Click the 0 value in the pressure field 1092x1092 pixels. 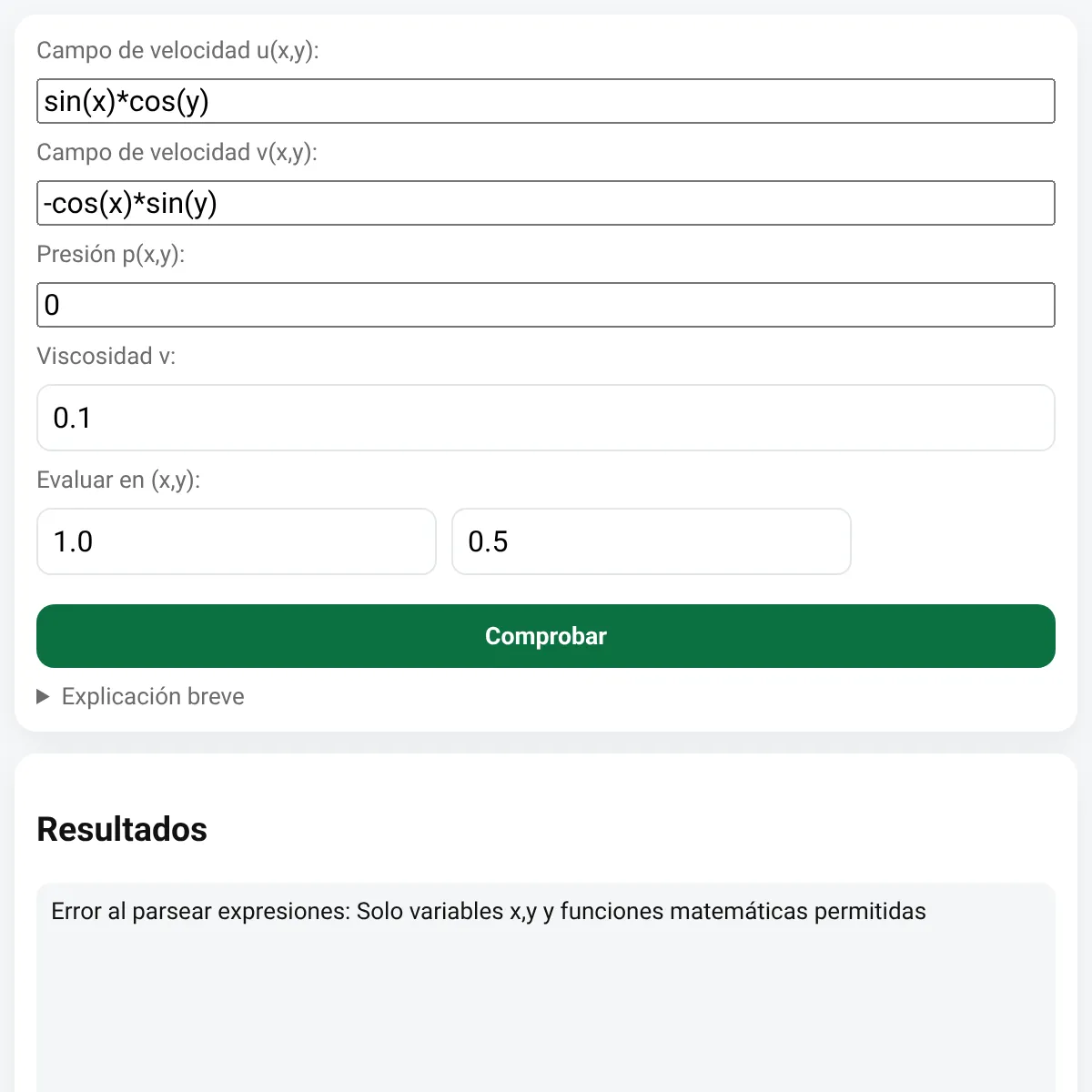52,305
